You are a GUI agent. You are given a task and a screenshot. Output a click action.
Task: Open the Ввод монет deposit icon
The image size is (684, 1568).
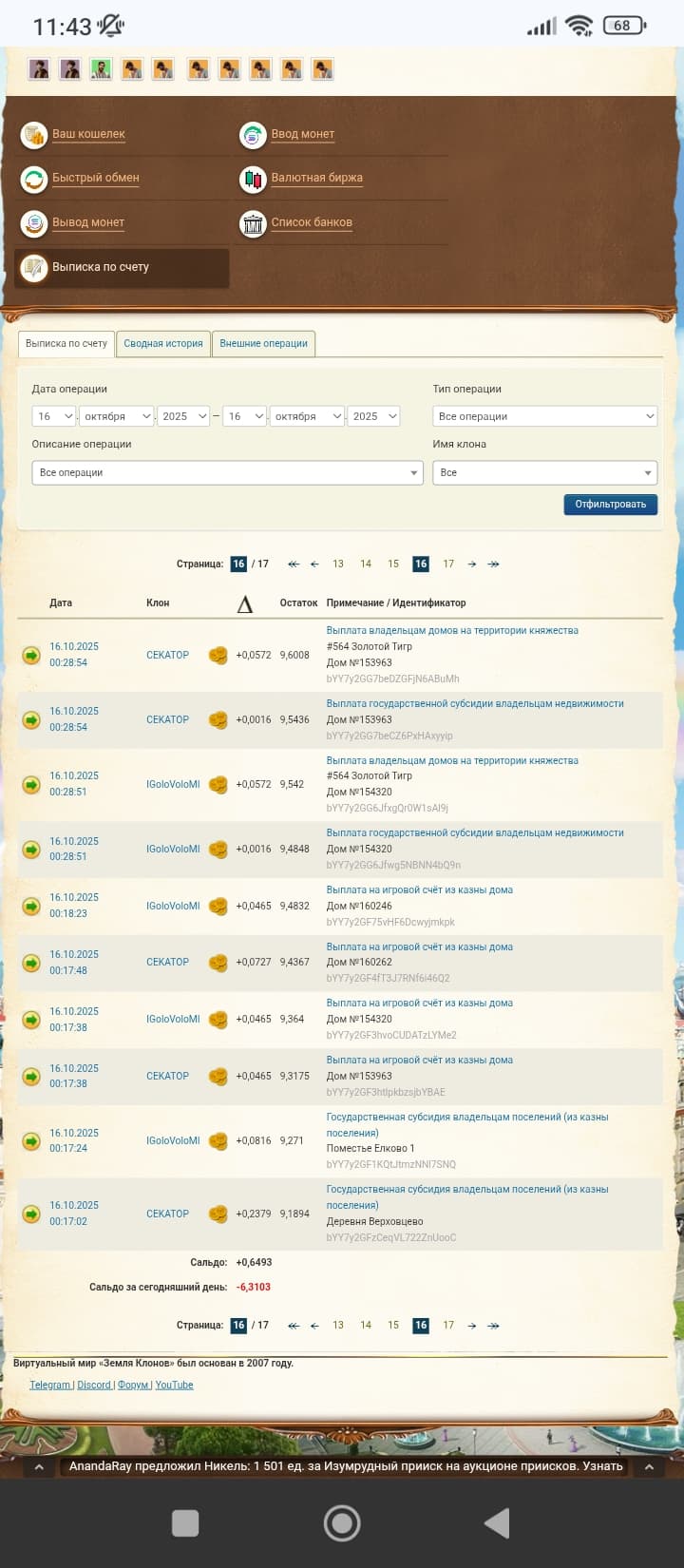253,135
